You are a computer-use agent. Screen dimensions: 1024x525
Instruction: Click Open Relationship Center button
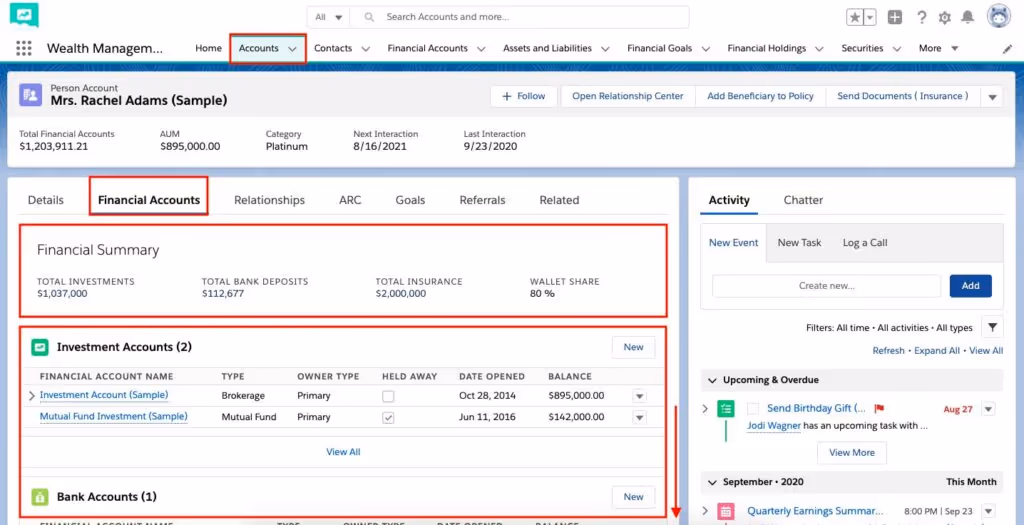coord(628,96)
